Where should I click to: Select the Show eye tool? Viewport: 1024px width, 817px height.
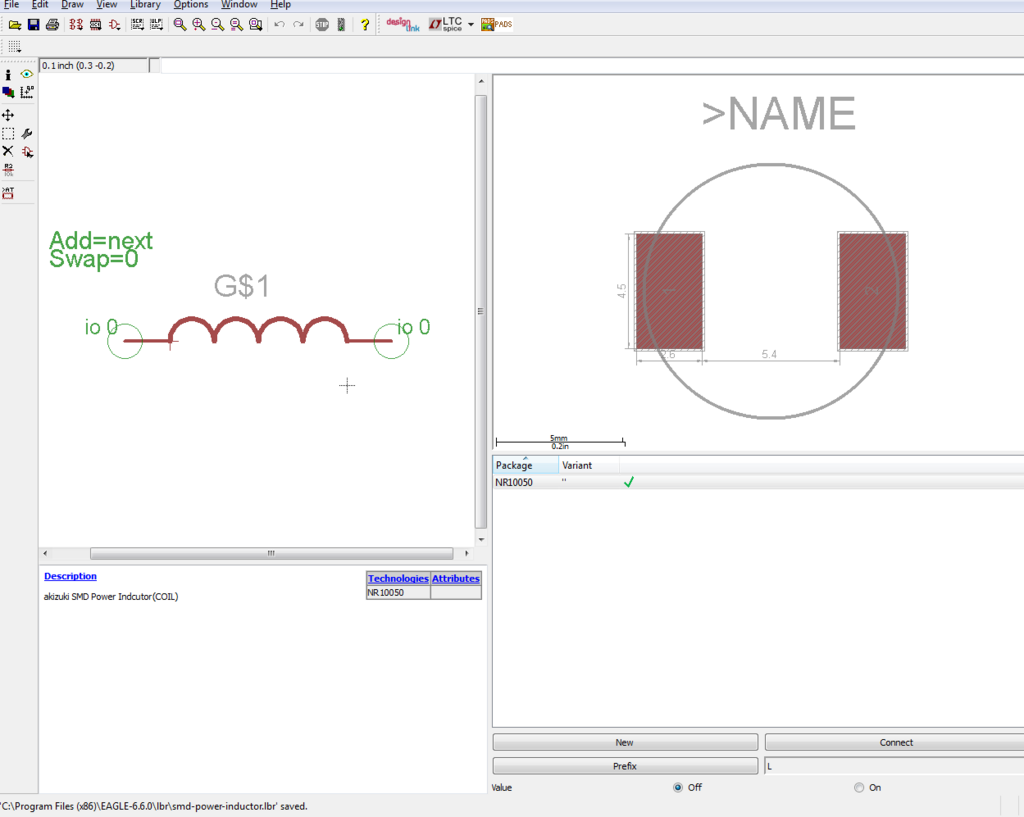(27, 74)
